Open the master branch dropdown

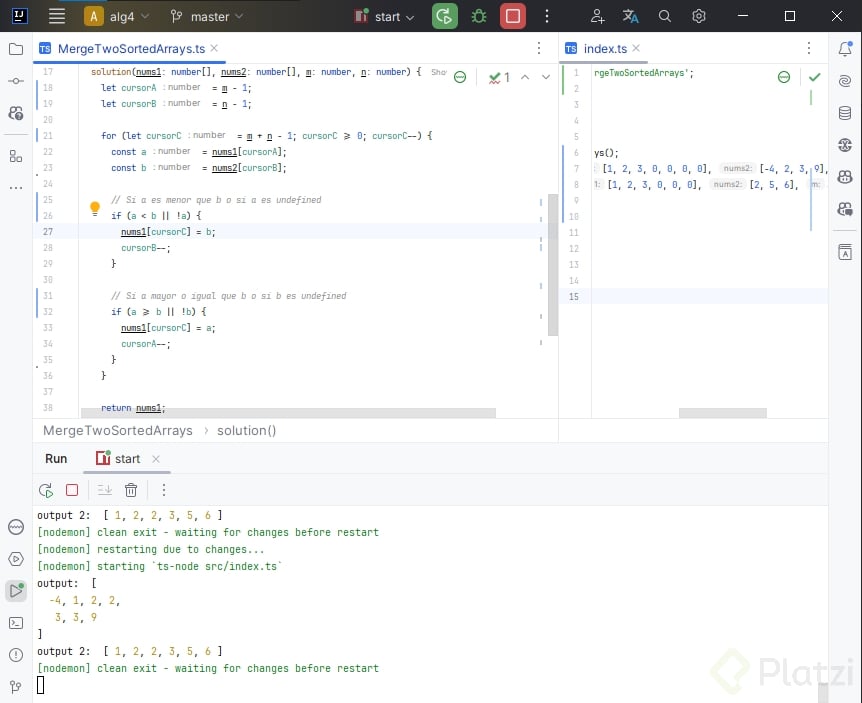coord(208,16)
